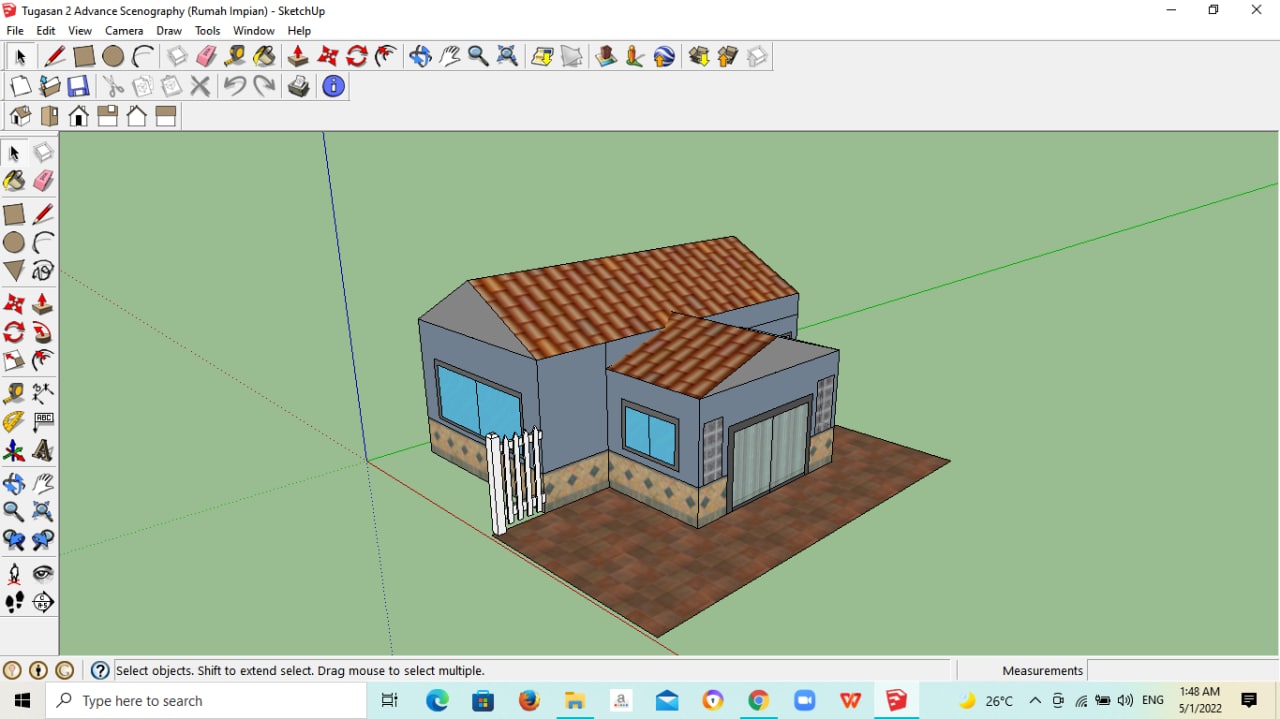1280x719 pixels.
Task: Select the Look Around eye tool
Action: 43,573
